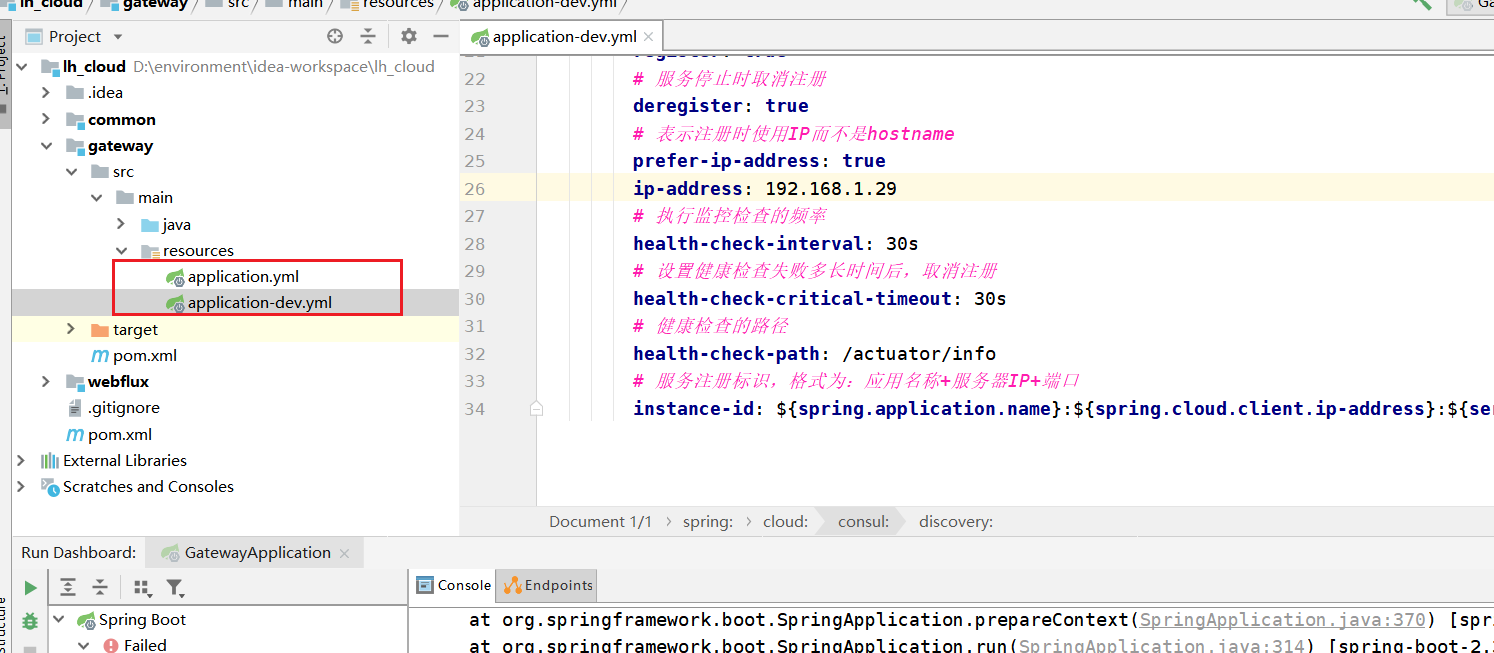Screen dimensions: 1494x653
Task: Close the GatewayApplication run tab
Action: tap(345, 552)
